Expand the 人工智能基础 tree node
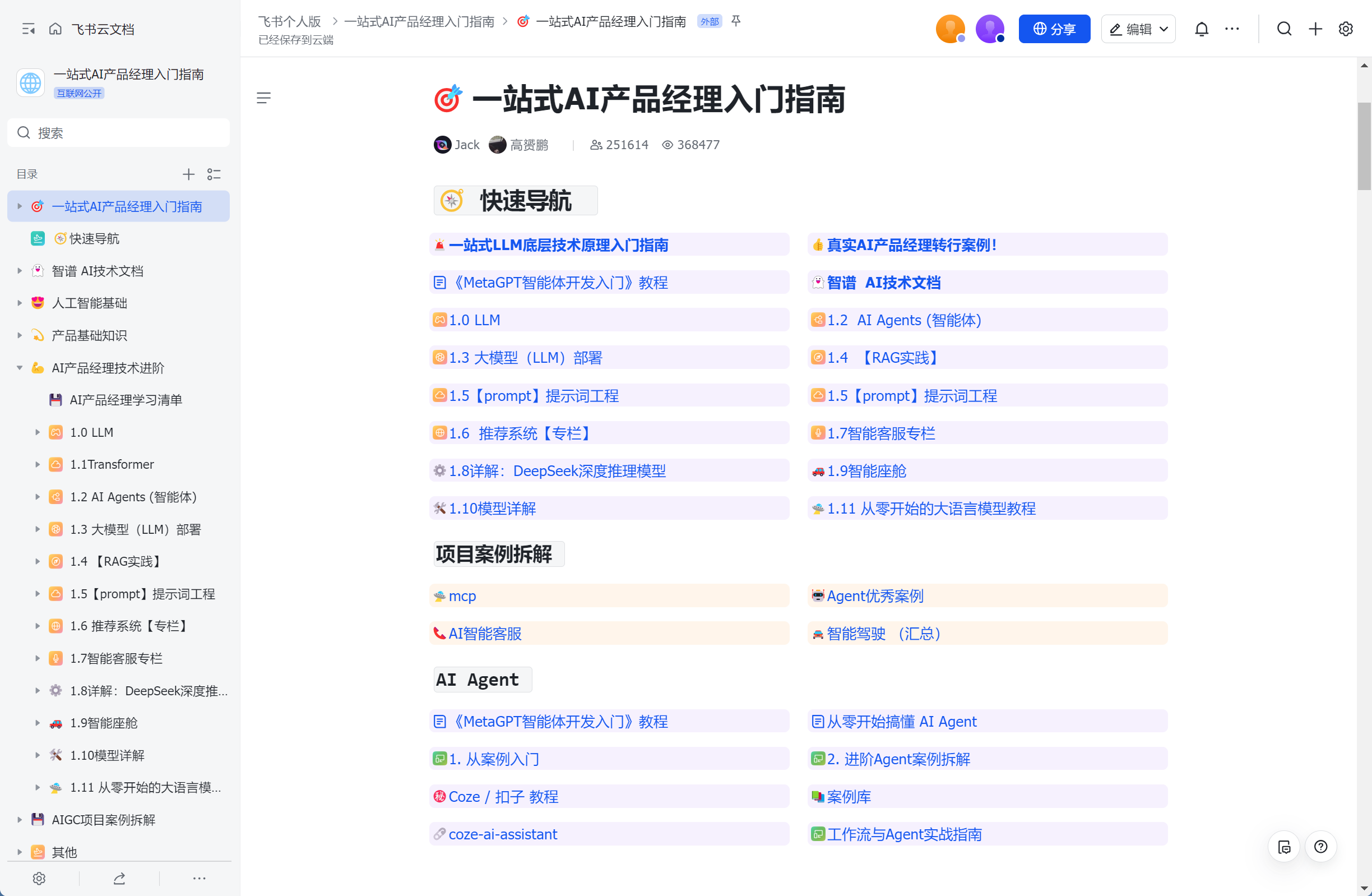 click(x=20, y=303)
